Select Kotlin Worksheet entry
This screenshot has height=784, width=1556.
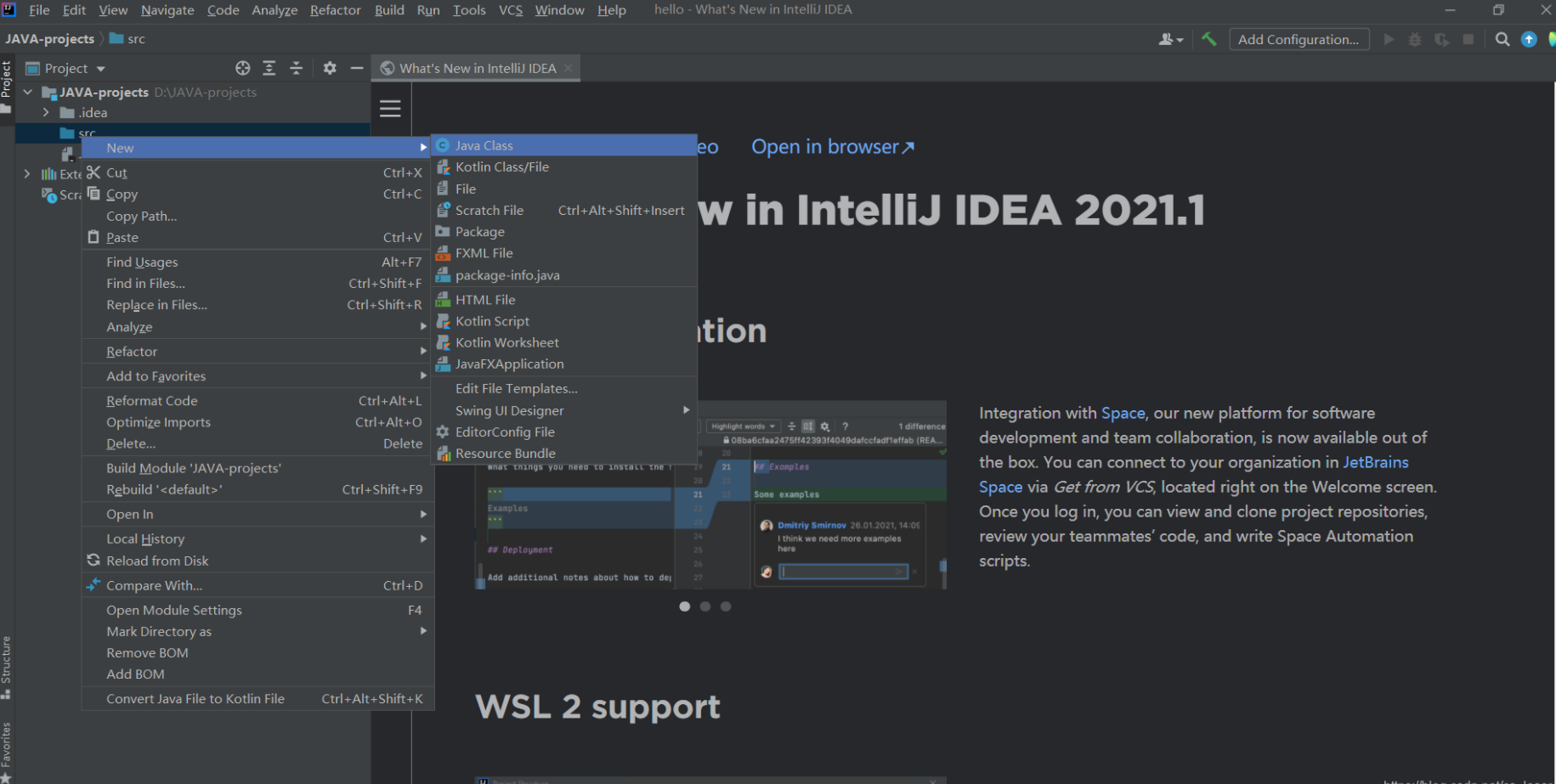coord(564,342)
